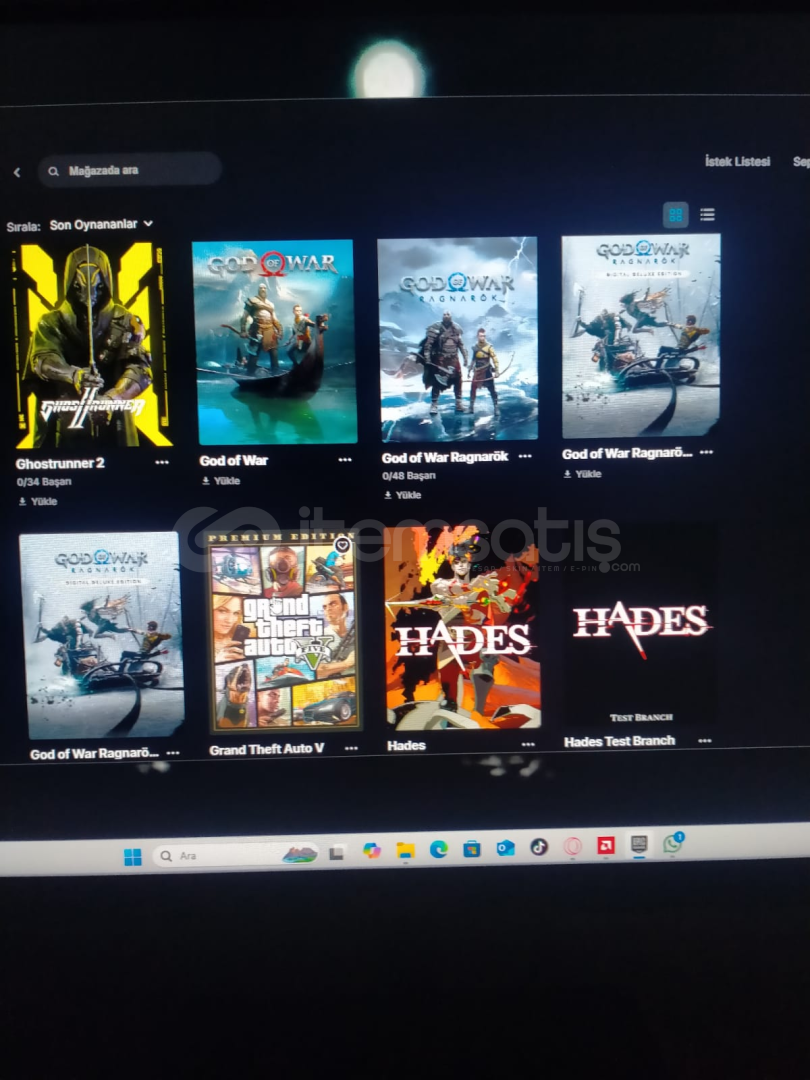
Task: Click Yükle under Ghostrunner 2
Action: coord(38,501)
